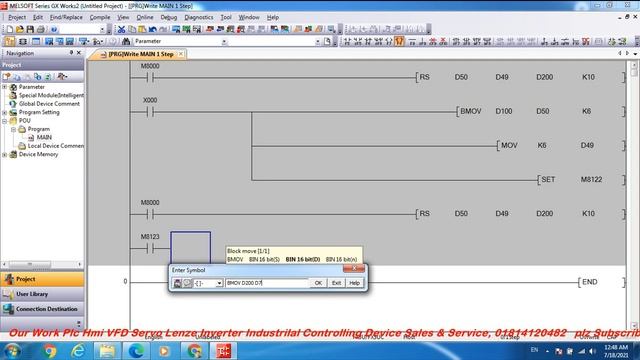The width and height of the screenshot is (640, 360).
Task: Open the Tool menu
Action: tap(226, 17)
